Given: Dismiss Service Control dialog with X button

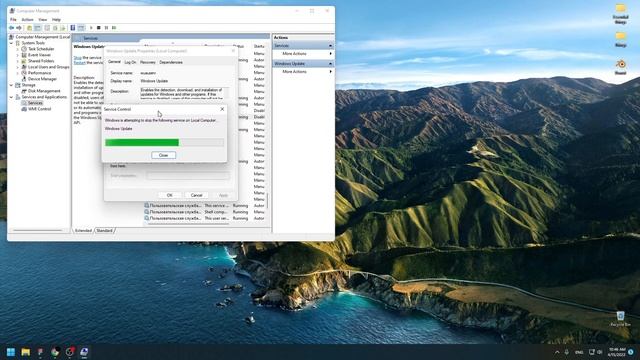Looking at the screenshot, I should click(222, 109).
